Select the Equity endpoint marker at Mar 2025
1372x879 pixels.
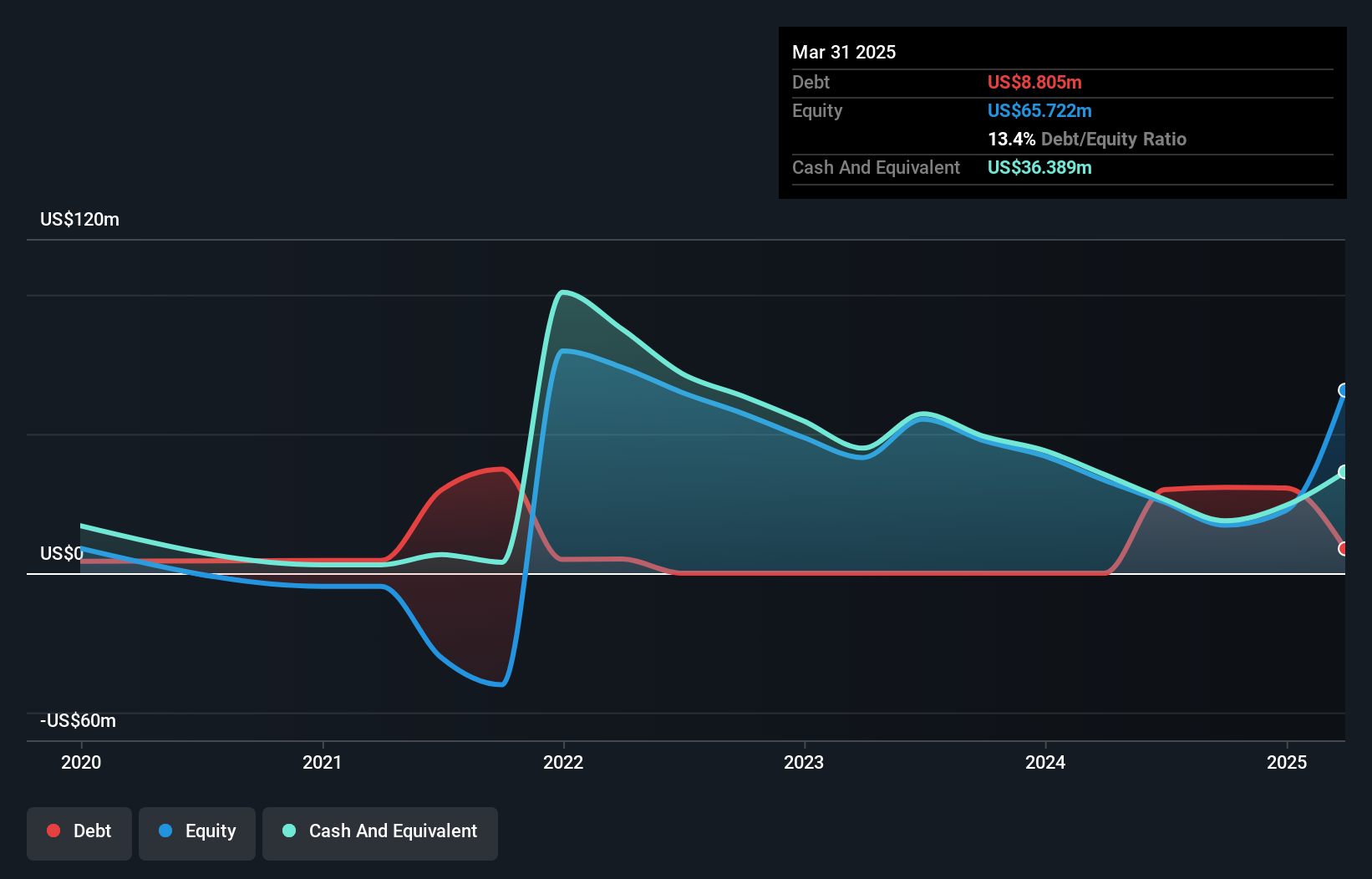tap(1344, 390)
